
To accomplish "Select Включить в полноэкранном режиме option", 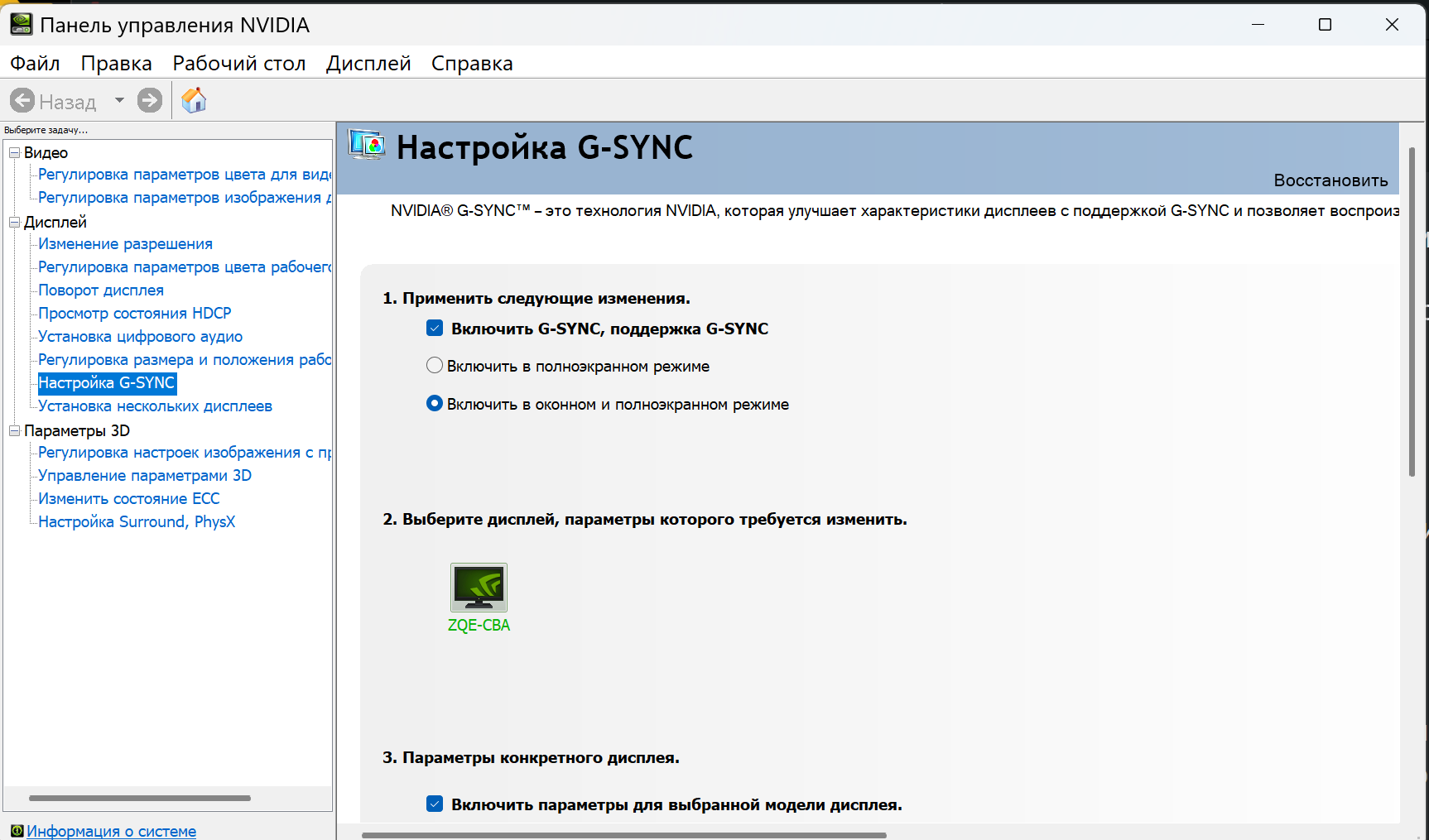I will tap(435, 366).
